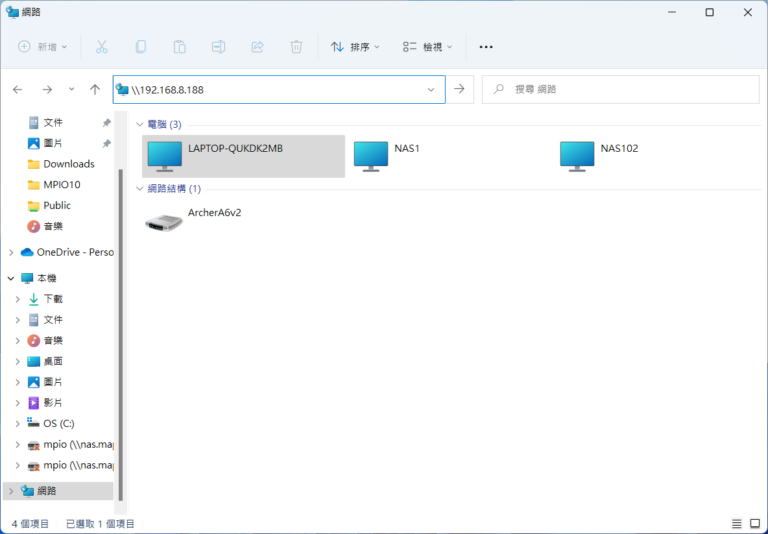Open 文件 under 本機
The image size is (768, 534).
45,320
